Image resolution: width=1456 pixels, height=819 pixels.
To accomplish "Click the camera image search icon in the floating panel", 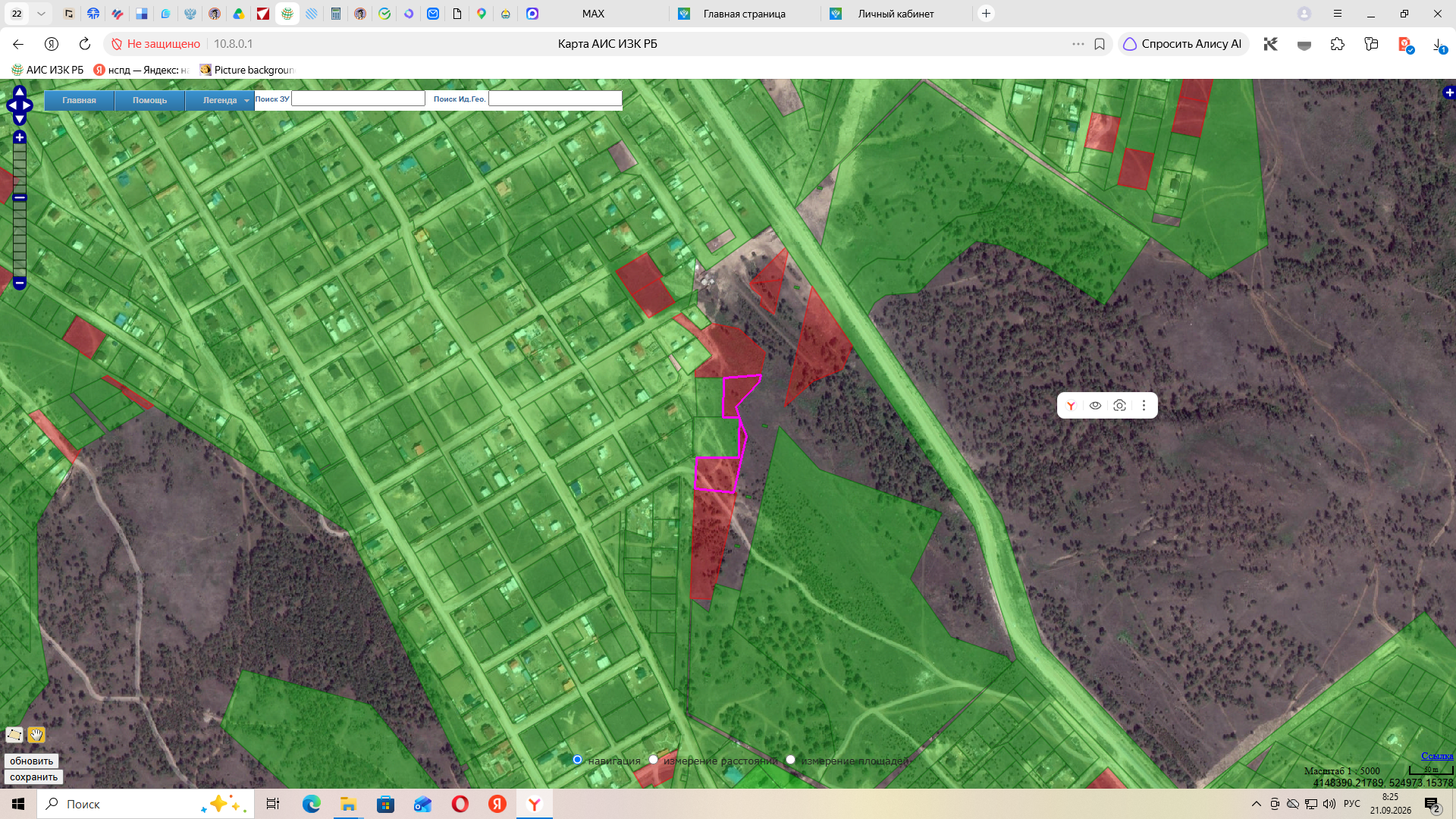I will pyautogui.click(x=1119, y=406).
